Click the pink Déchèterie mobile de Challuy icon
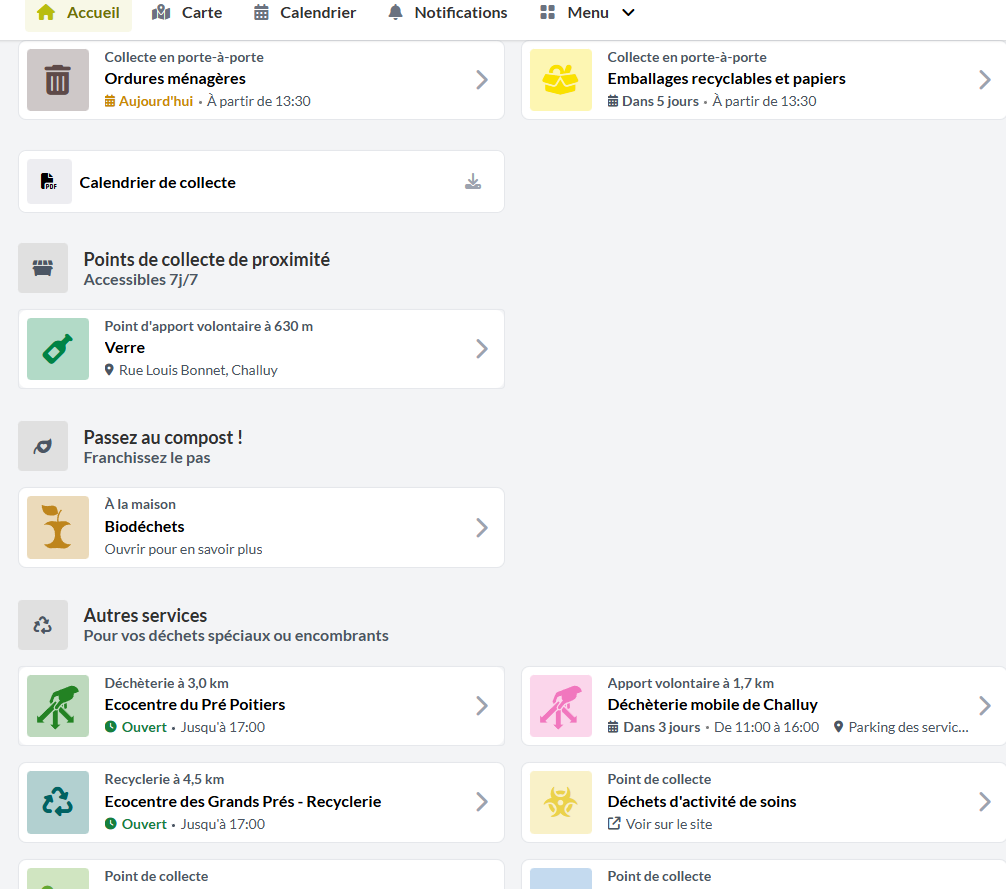This screenshot has height=889, width=1006. tap(561, 706)
